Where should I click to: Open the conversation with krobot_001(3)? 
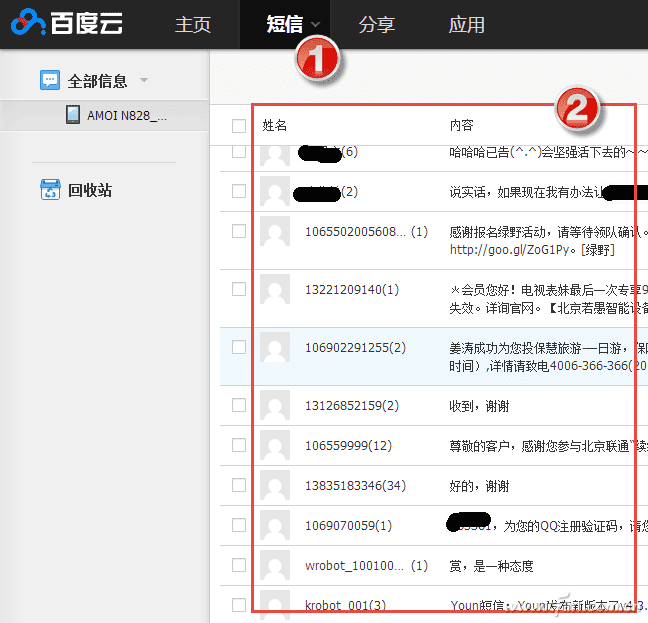tap(345, 605)
